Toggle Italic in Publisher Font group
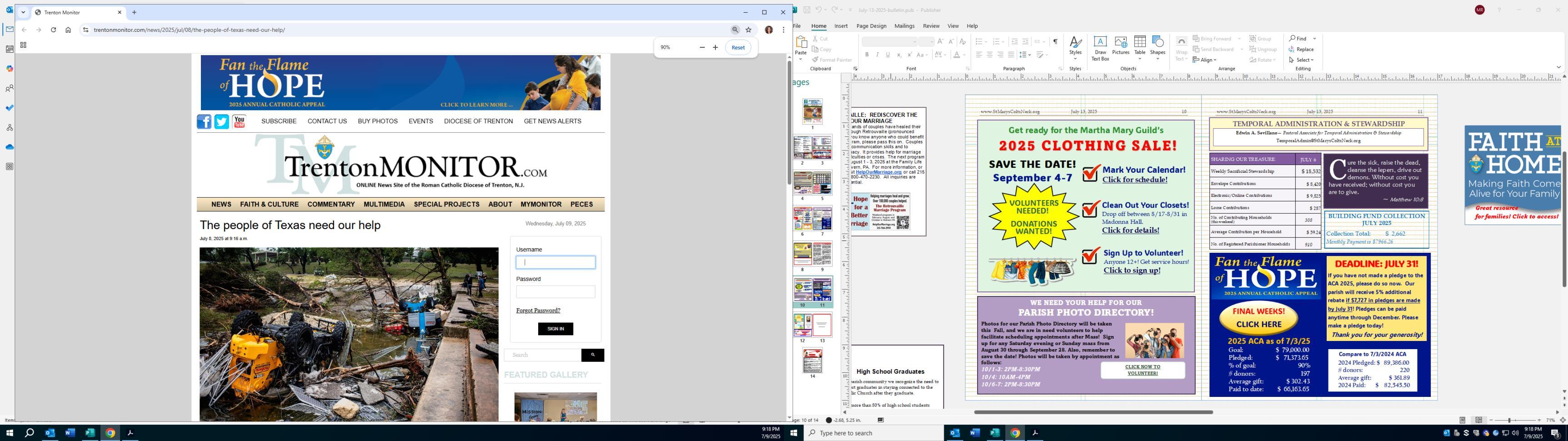This screenshot has height=441, width=1568. 877,55
